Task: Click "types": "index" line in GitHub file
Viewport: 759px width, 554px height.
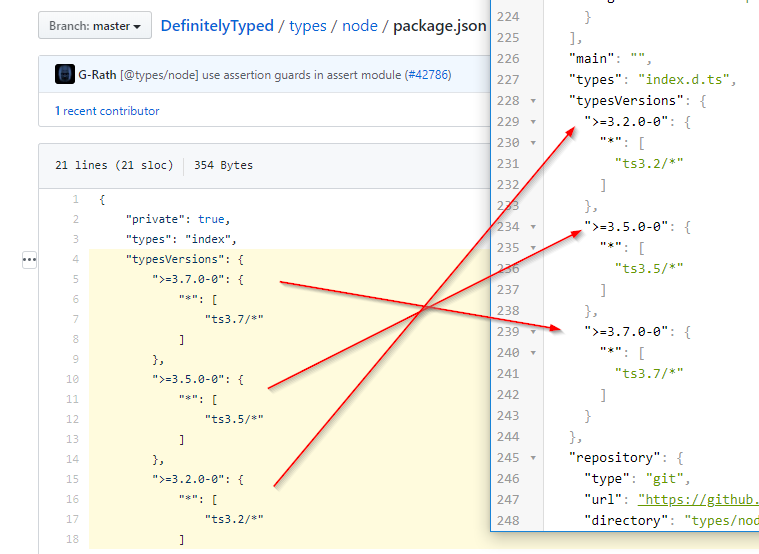Action: coord(181,239)
